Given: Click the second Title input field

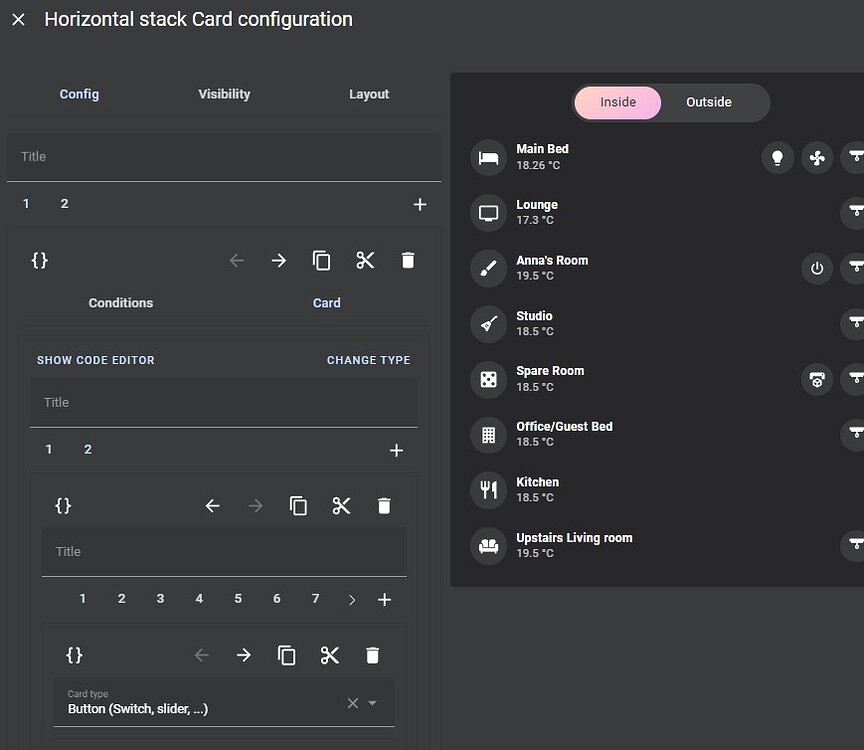Looking at the screenshot, I should (224, 403).
